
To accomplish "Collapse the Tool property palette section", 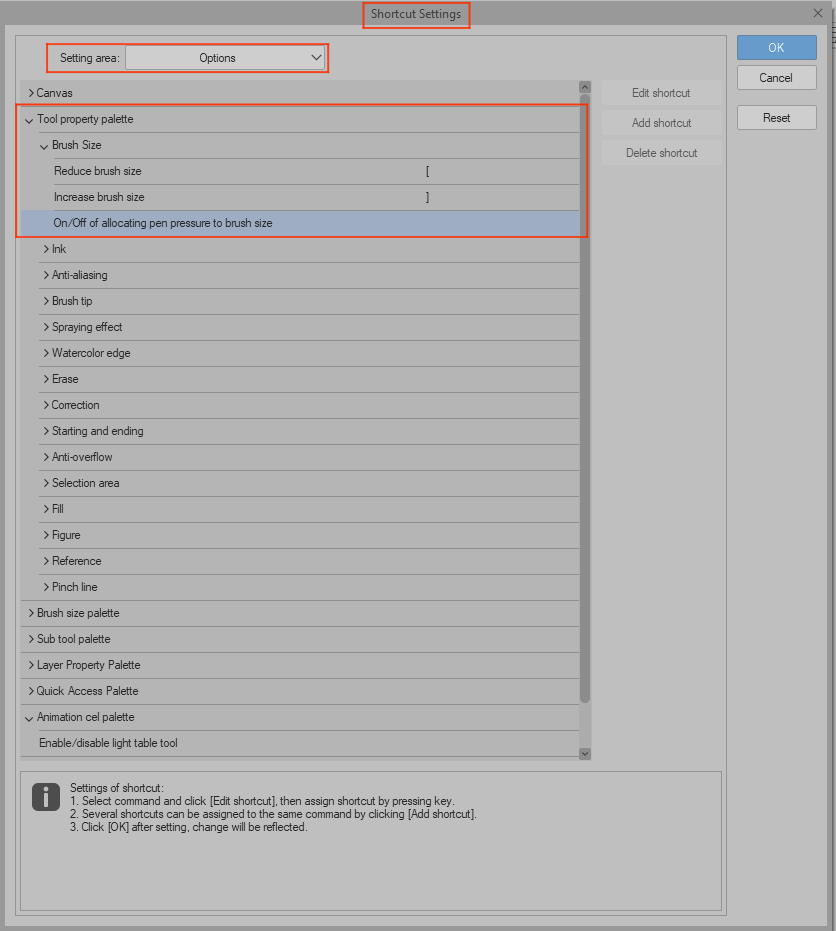I will coord(28,118).
